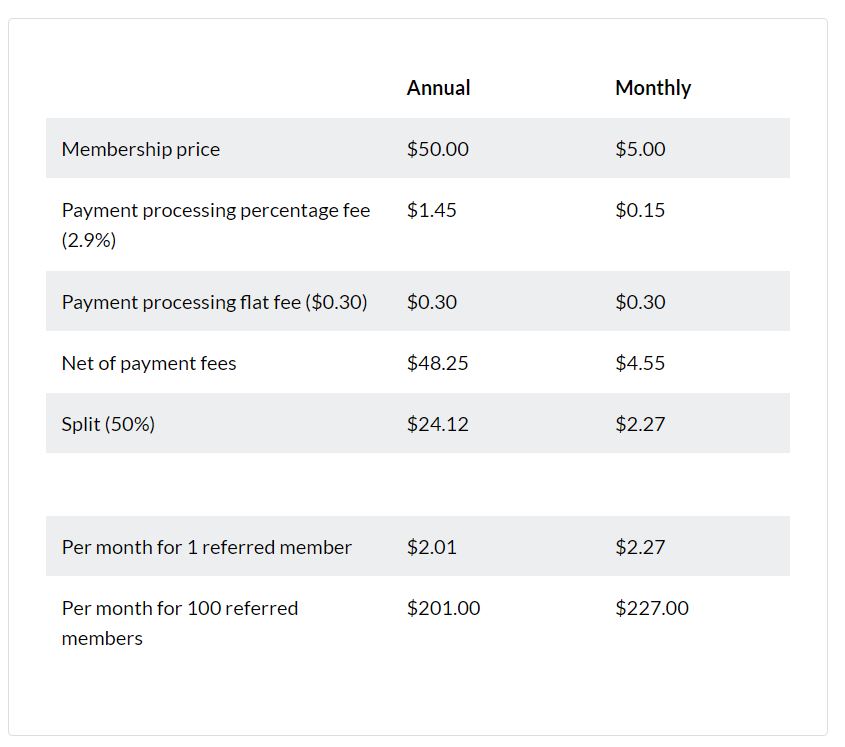This screenshot has width=845, height=747.
Task: Select the Membership price row label
Action: click(x=141, y=149)
